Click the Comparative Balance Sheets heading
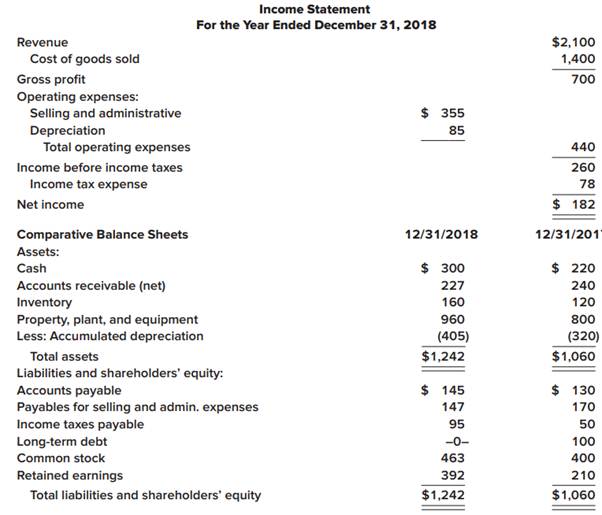Image resolution: width=602 pixels, height=515 pixels. (102, 235)
